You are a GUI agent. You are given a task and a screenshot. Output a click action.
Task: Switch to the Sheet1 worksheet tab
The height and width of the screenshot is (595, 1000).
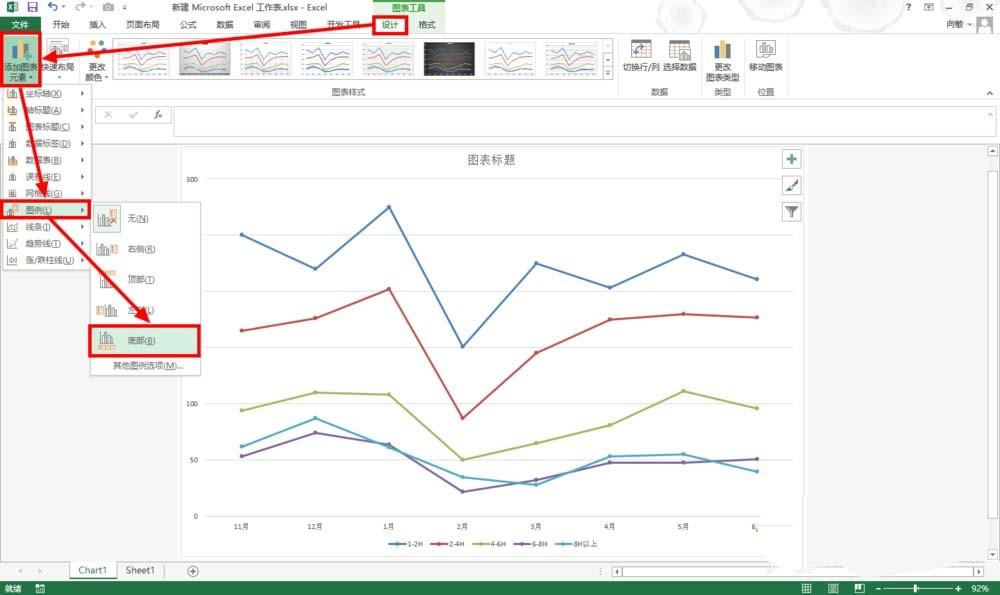[139, 570]
